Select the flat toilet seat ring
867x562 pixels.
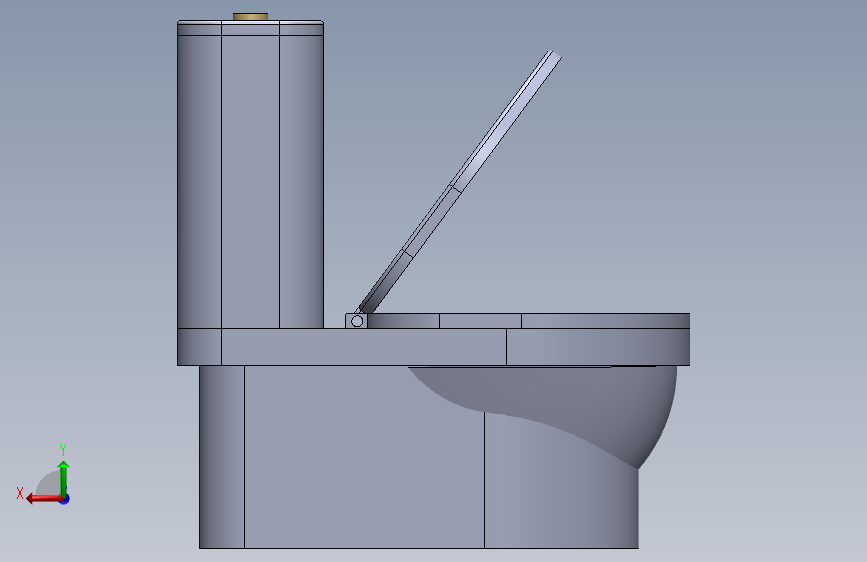pos(528,321)
